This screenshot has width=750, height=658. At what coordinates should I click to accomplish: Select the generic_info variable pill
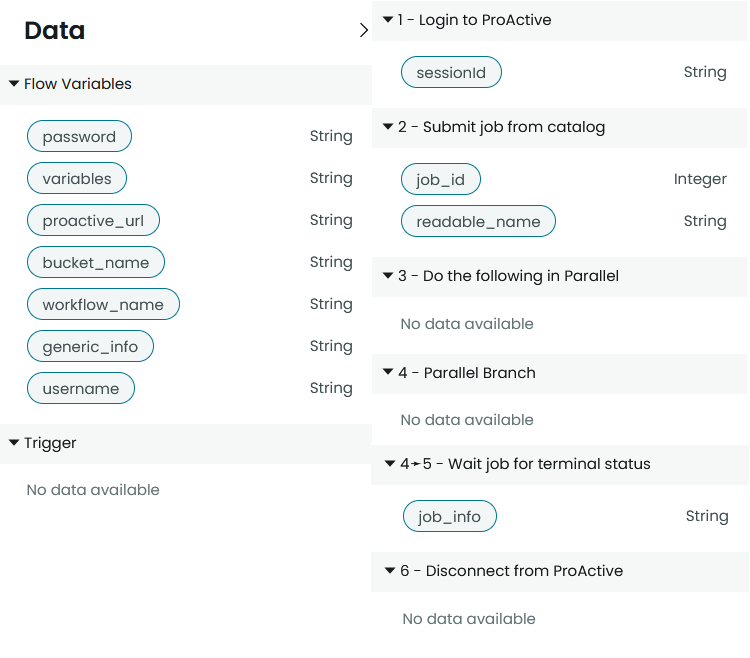click(x=90, y=346)
